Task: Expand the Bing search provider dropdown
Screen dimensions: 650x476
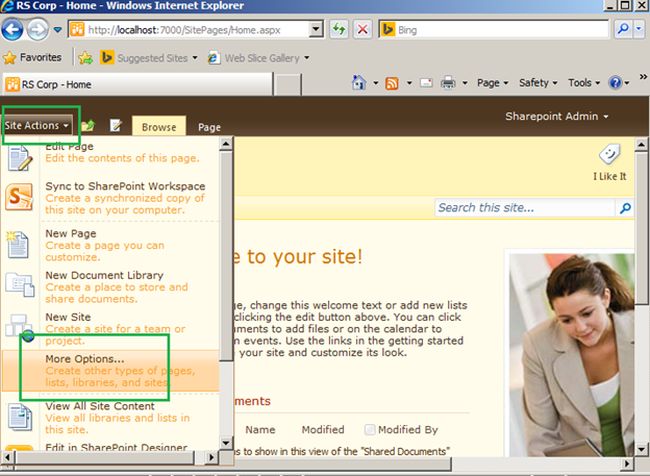Action: [639, 29]
